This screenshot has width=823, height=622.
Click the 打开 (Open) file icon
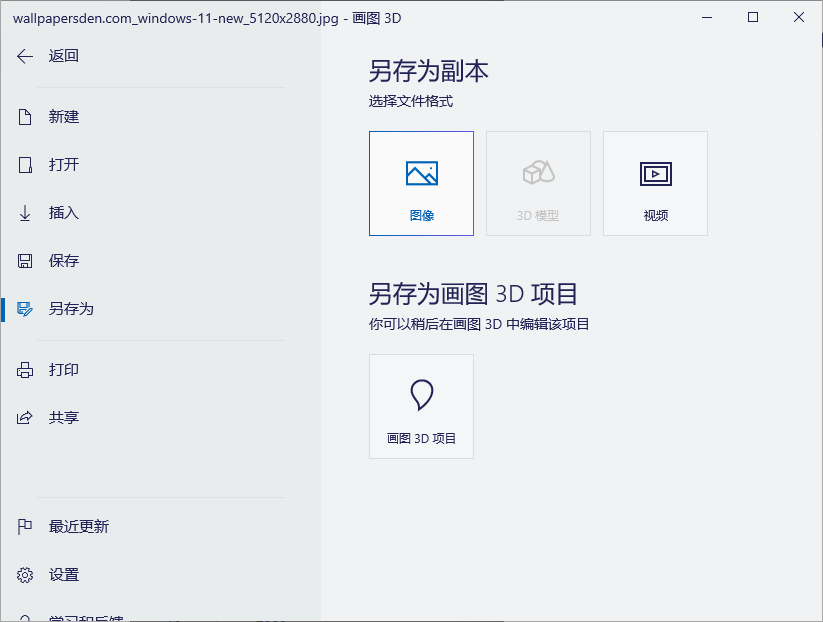coord(24,165)
